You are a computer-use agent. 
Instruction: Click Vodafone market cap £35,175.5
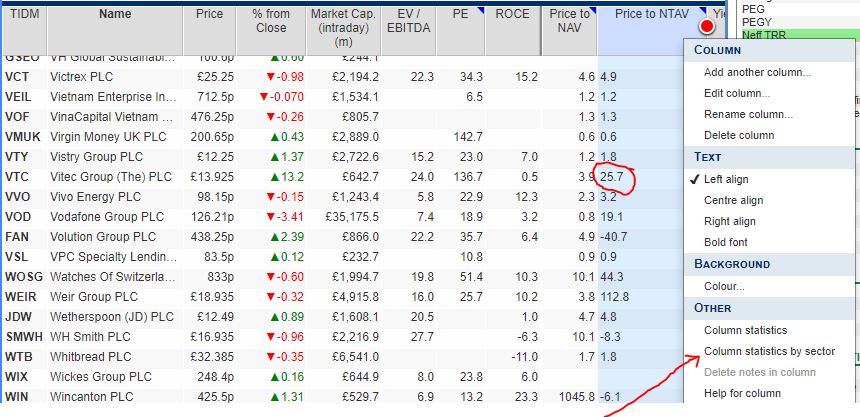(352, 217)
